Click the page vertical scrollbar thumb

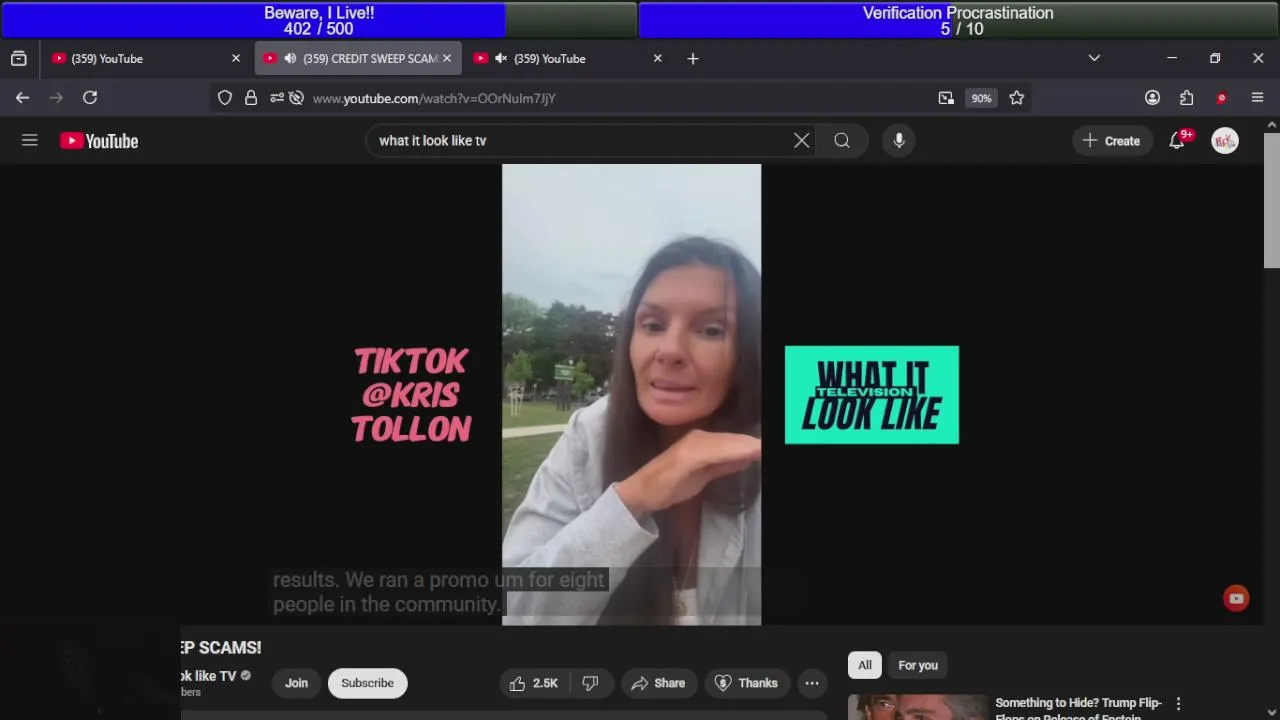[x=1271, y=200]
